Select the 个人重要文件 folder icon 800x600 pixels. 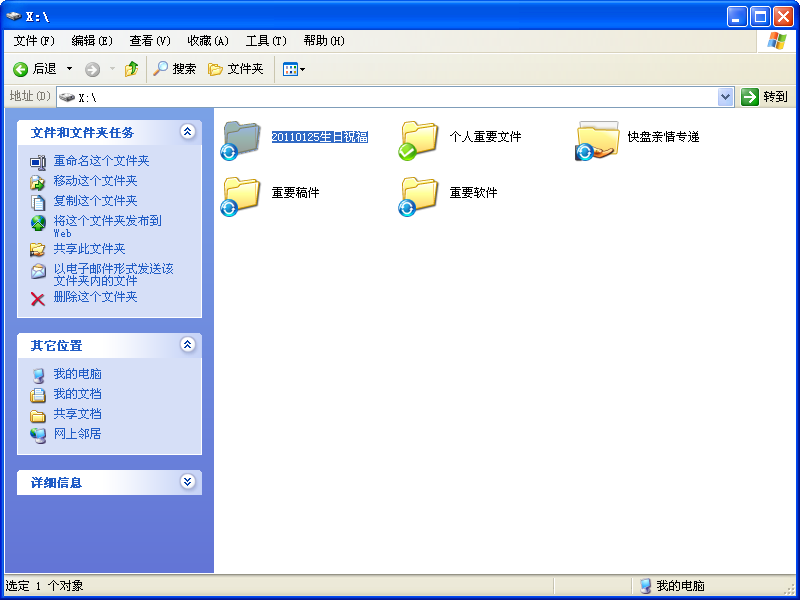[x=418, y=140]
